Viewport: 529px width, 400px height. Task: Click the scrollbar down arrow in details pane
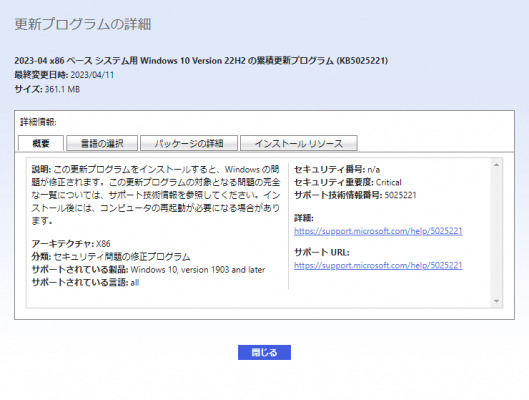tap(496, 301)
